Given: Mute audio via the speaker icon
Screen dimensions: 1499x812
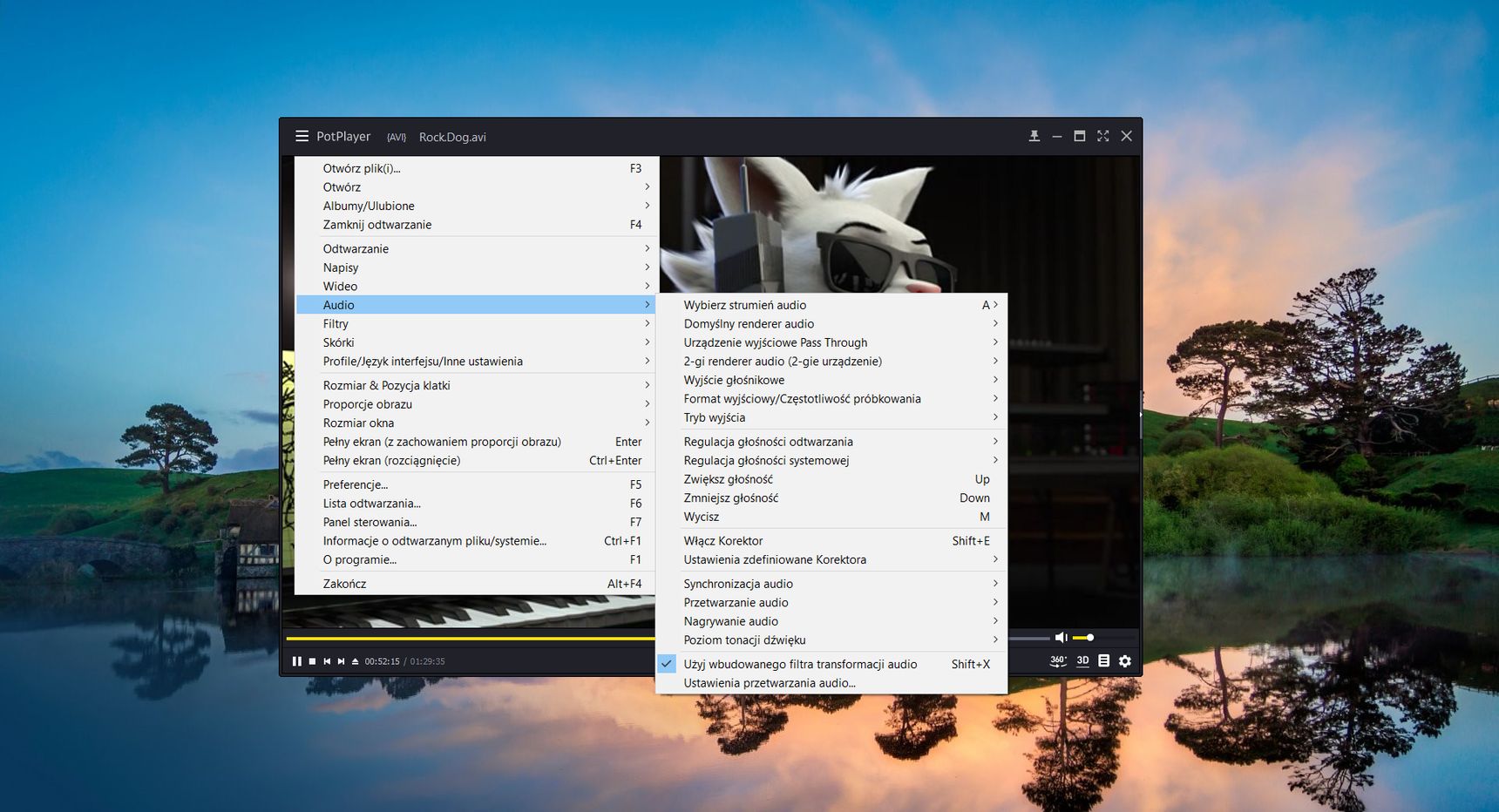Looking at the screenshot, I should (1061, 638).
